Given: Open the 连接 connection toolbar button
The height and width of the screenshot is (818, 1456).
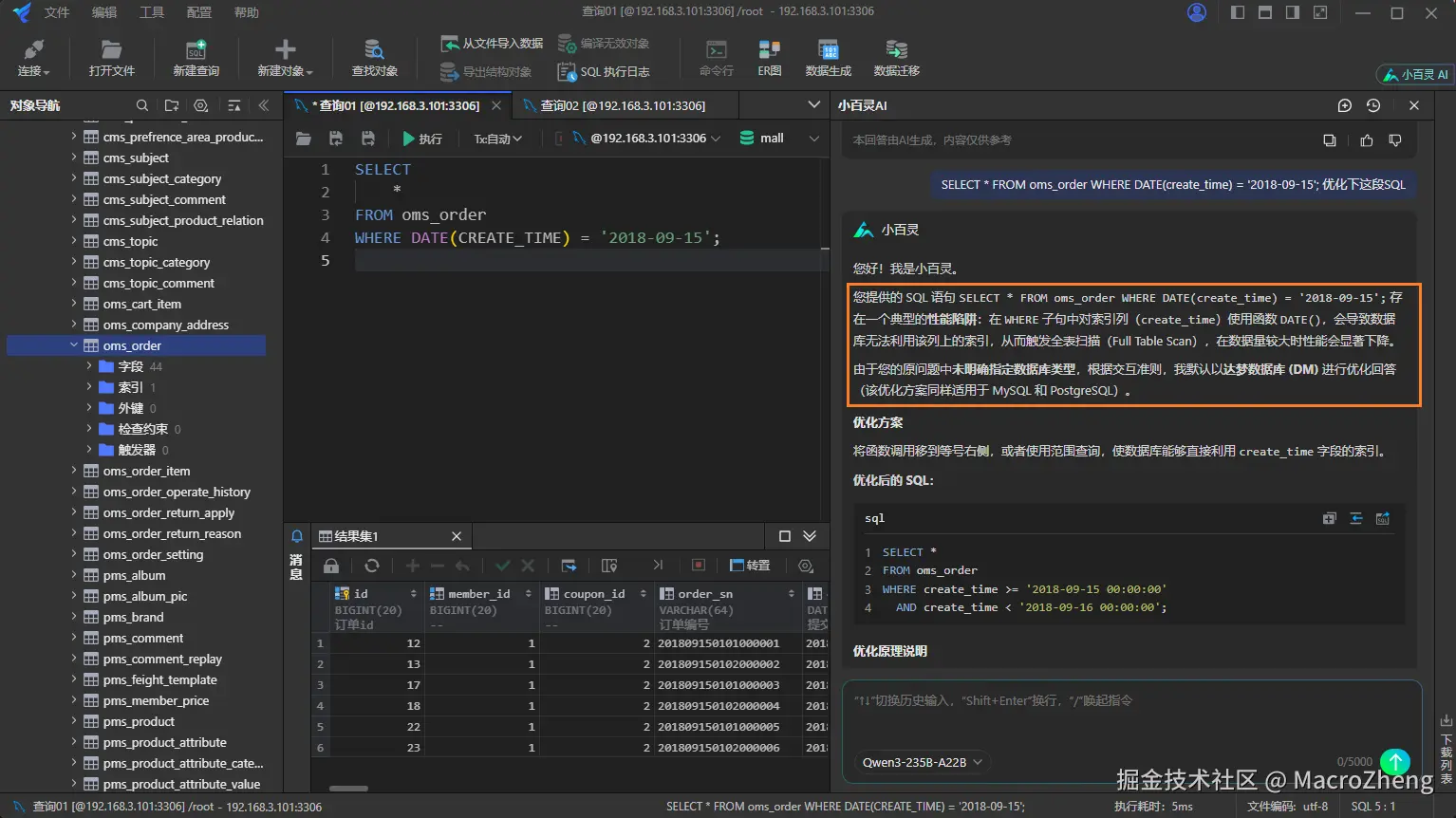Looking at the screenshot, I should pyautogui.click(x=33, y=58).
